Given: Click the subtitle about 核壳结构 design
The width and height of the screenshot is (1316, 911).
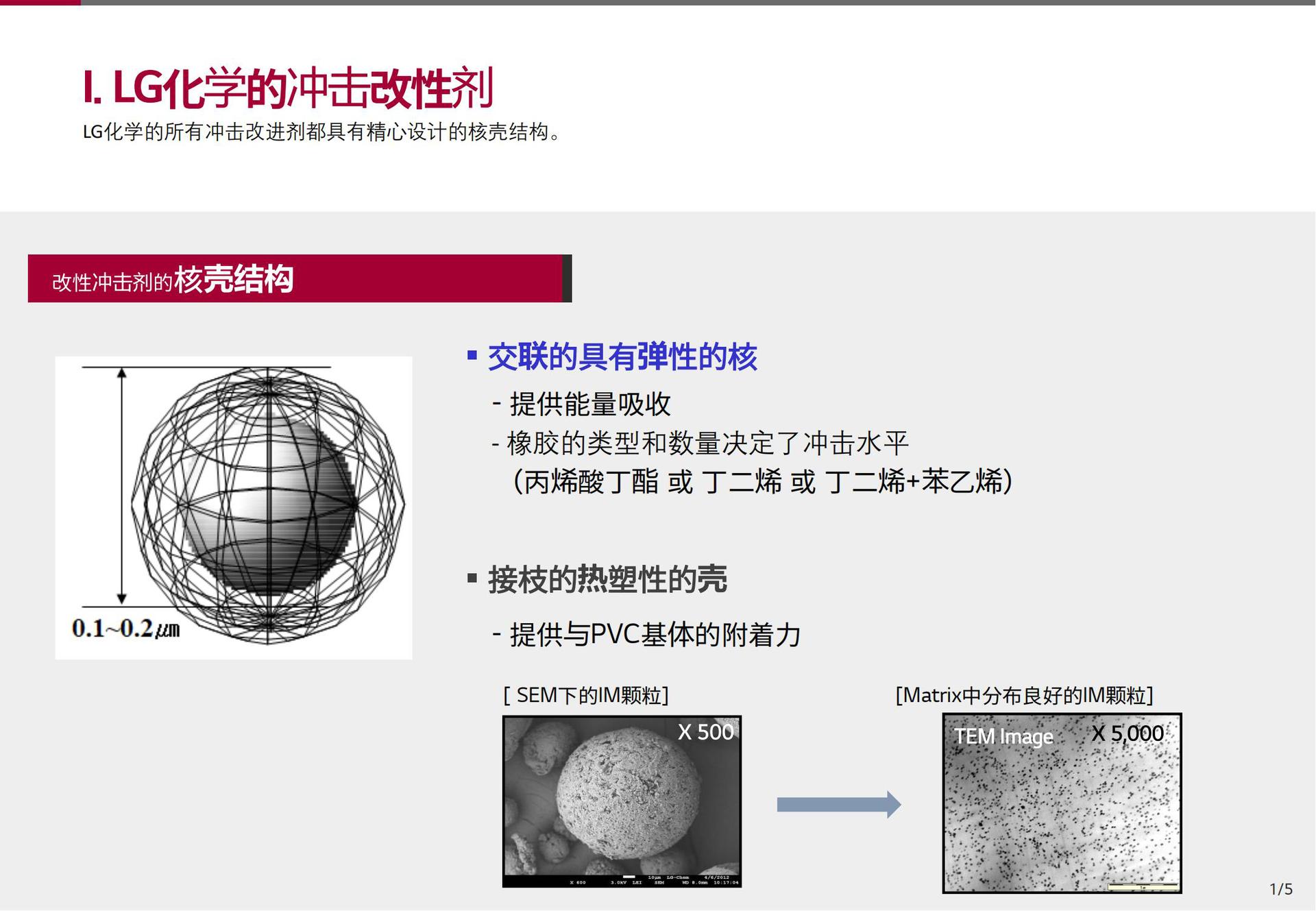Looking at the screenshot, I should [322, 132].
